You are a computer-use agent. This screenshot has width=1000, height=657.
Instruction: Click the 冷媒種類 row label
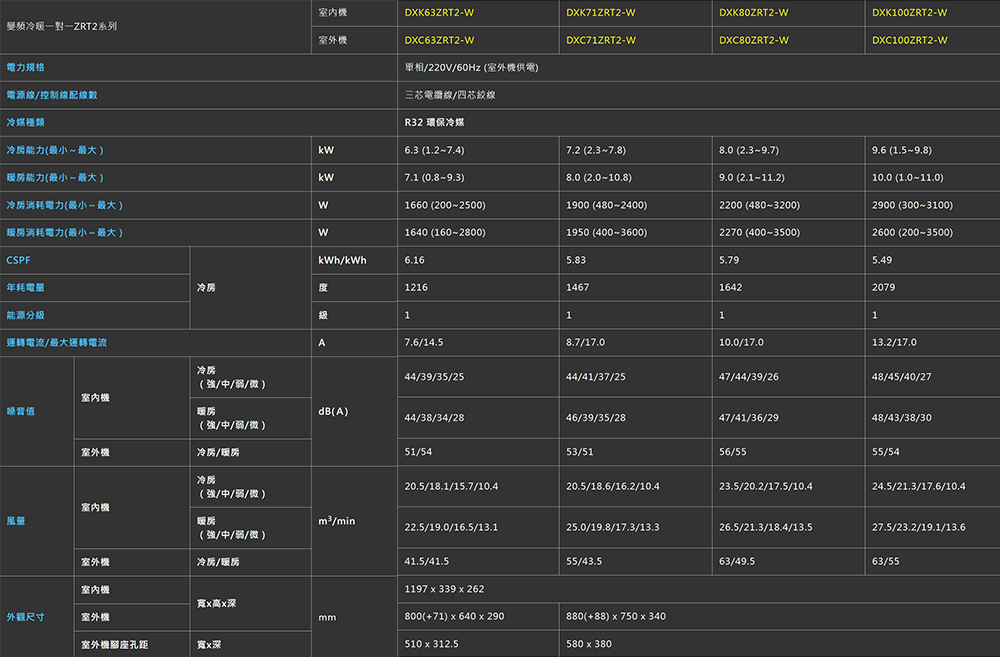pos(26,122)
